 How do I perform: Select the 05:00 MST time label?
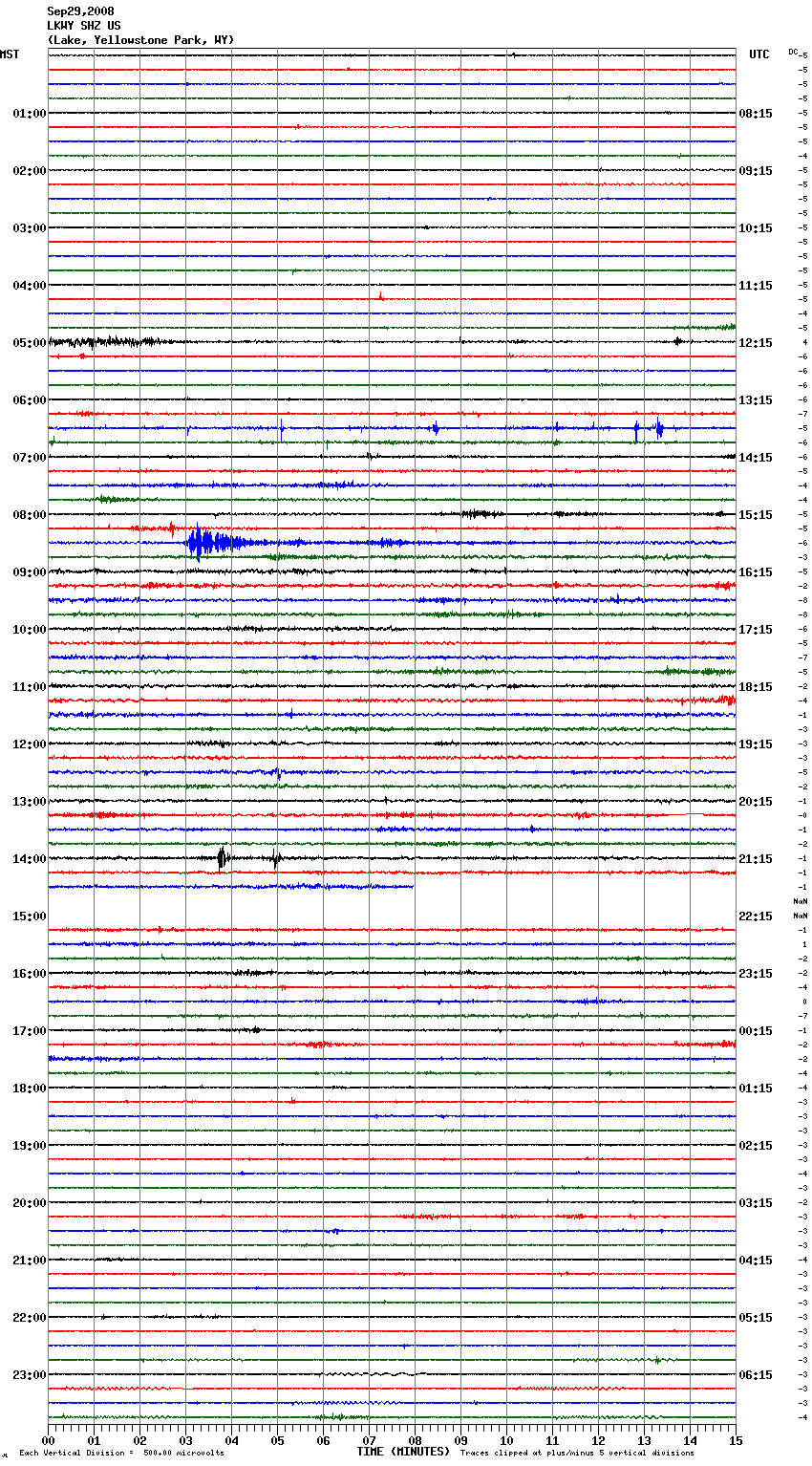tap(30, 343)
